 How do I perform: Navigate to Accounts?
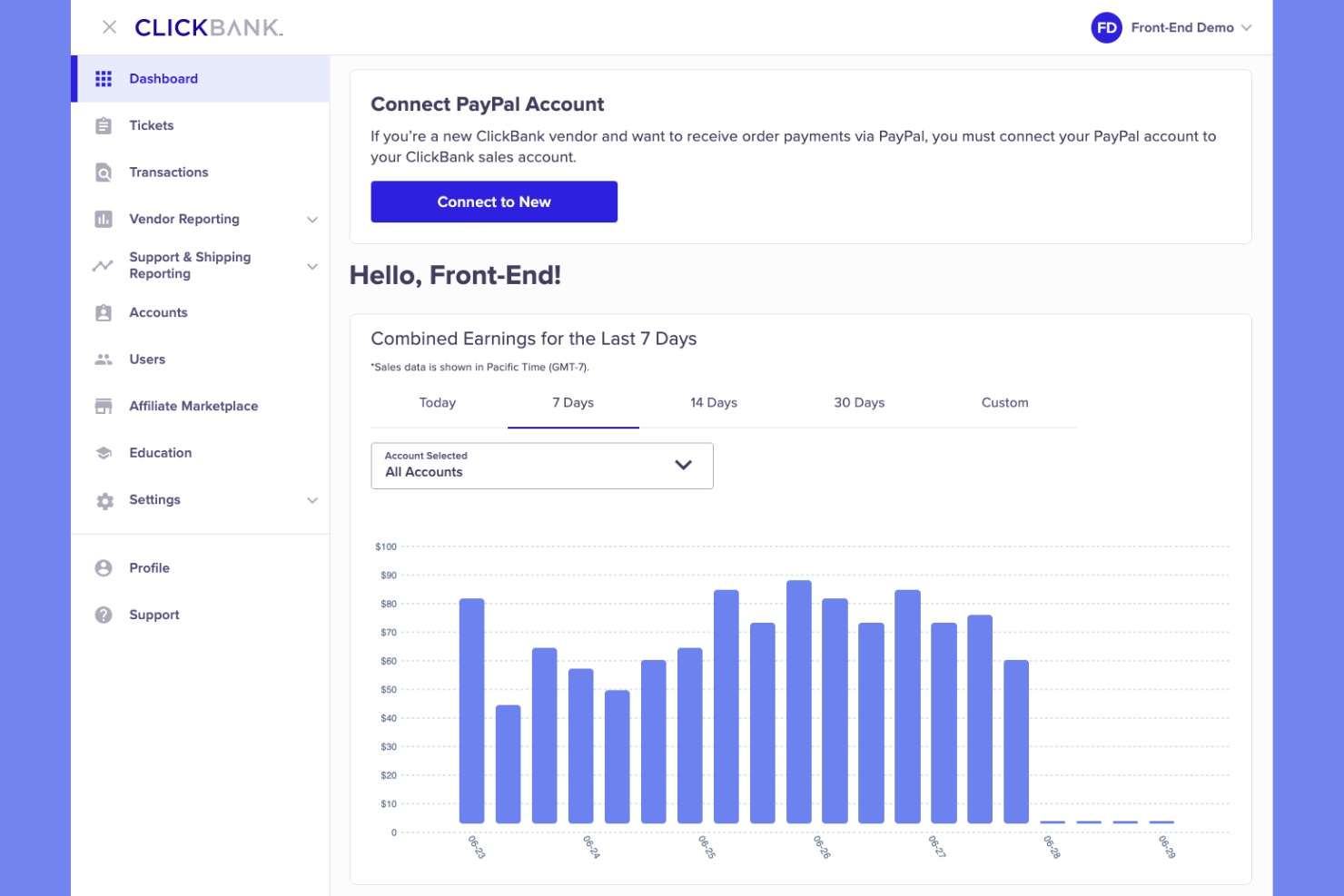coord(201,312)
